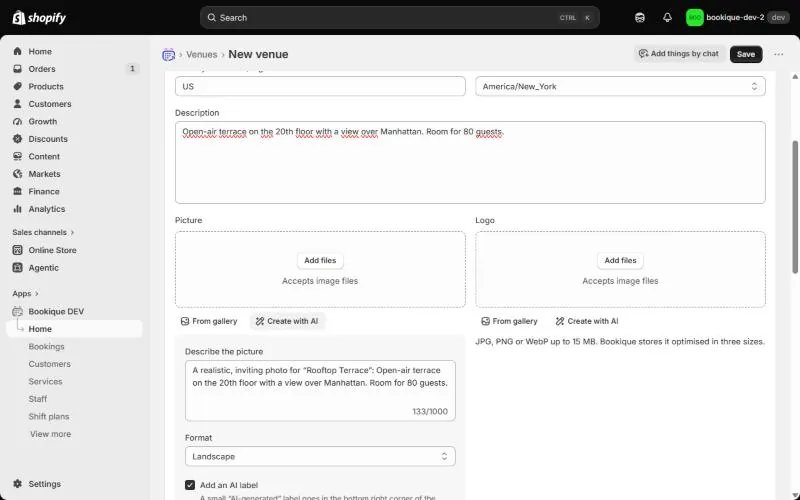Choose From gallery for Logo

click(x=509, y=321)
